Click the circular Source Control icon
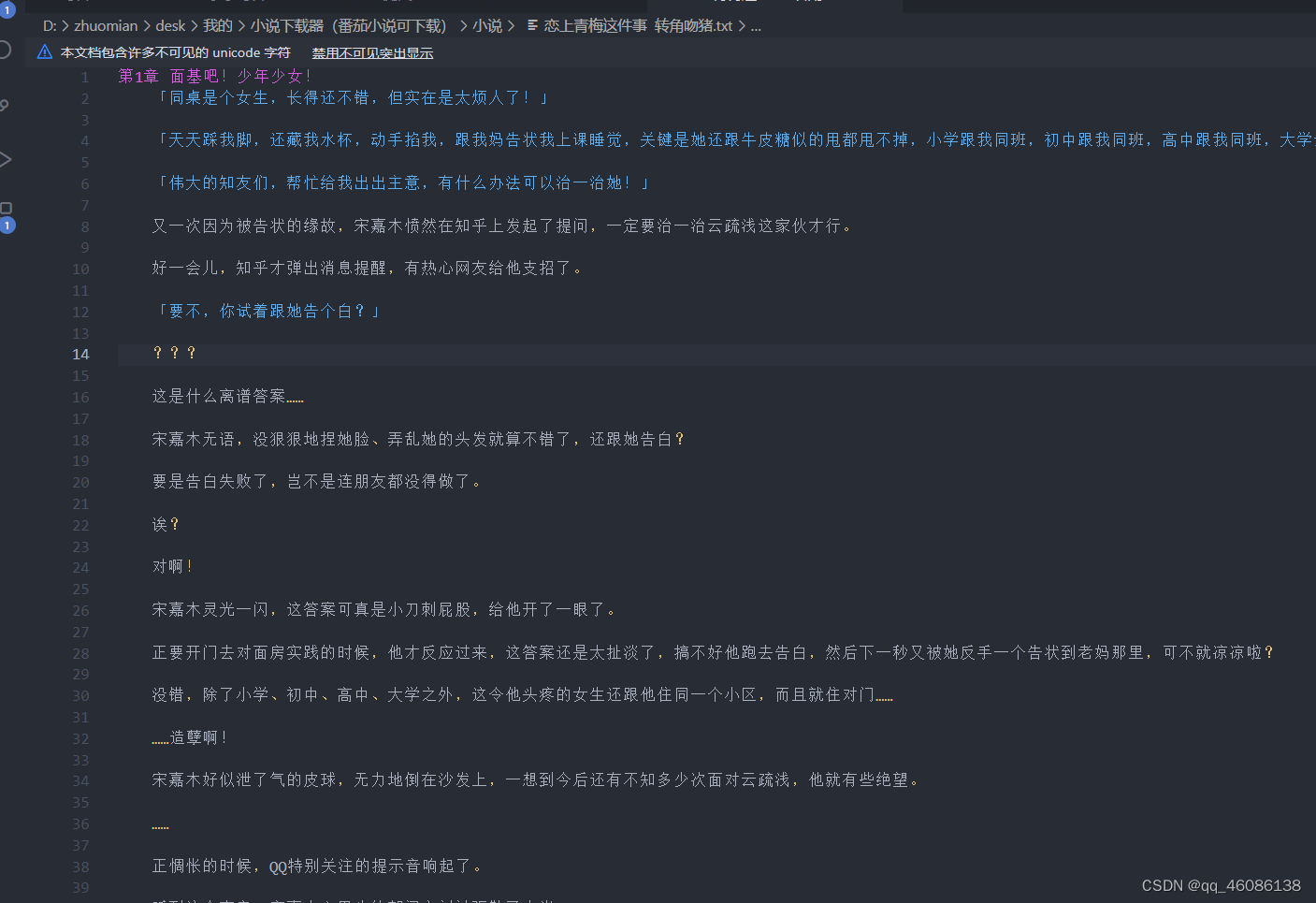1316x903 pixels. [x=5, y=51]
